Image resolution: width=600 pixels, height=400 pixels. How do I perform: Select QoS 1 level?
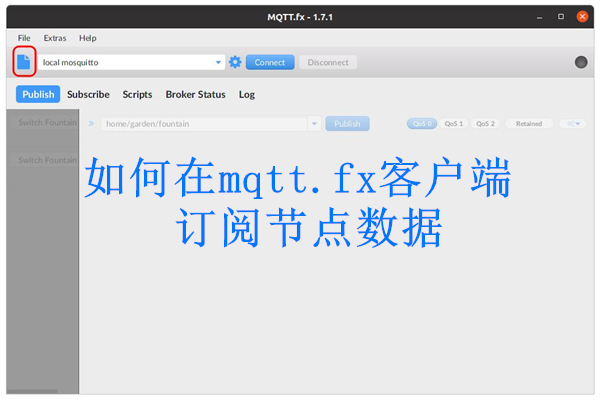pos(454,124)
